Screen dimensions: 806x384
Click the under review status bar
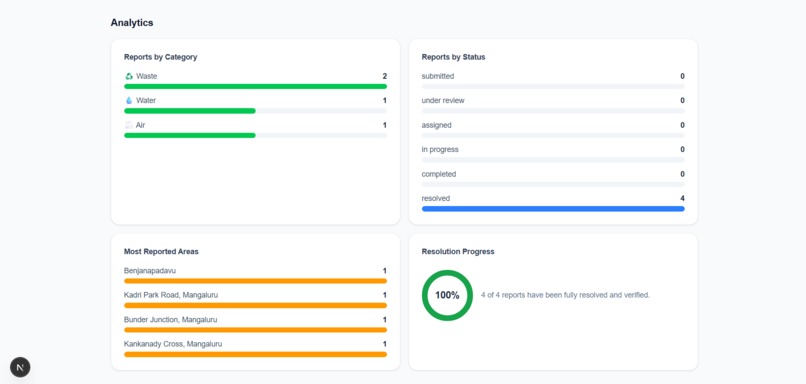click(553, 111)
